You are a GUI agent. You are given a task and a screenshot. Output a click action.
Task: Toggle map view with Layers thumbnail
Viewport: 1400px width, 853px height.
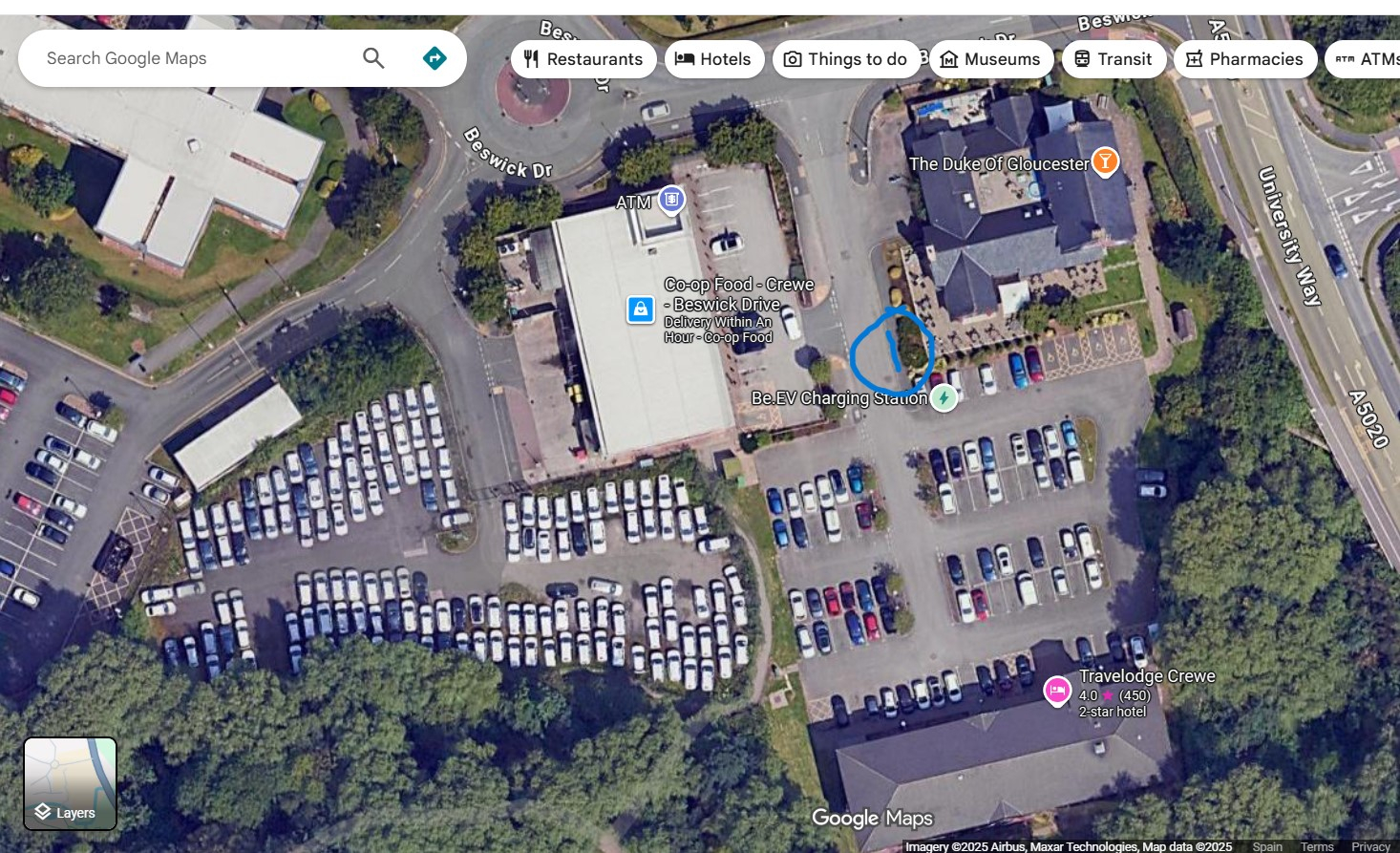point(71,783)
